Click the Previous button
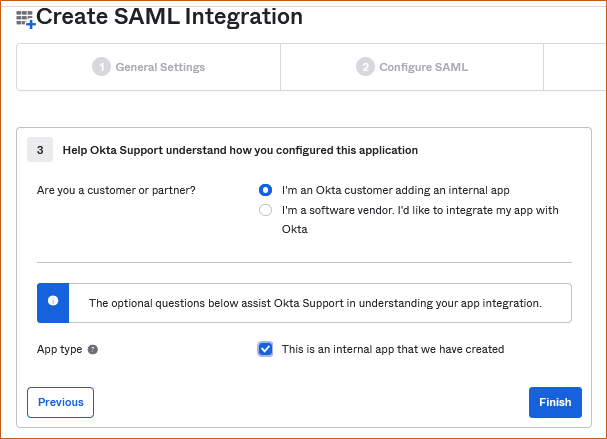 pos(60,403)
